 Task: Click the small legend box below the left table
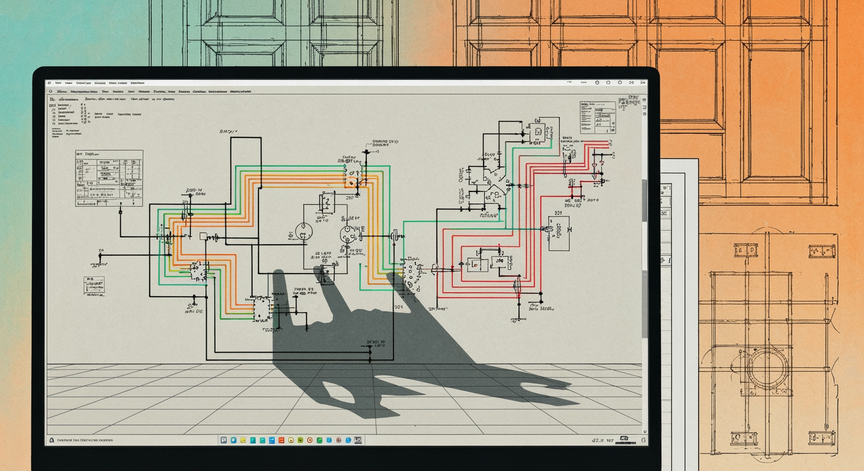tap(94, 286)
